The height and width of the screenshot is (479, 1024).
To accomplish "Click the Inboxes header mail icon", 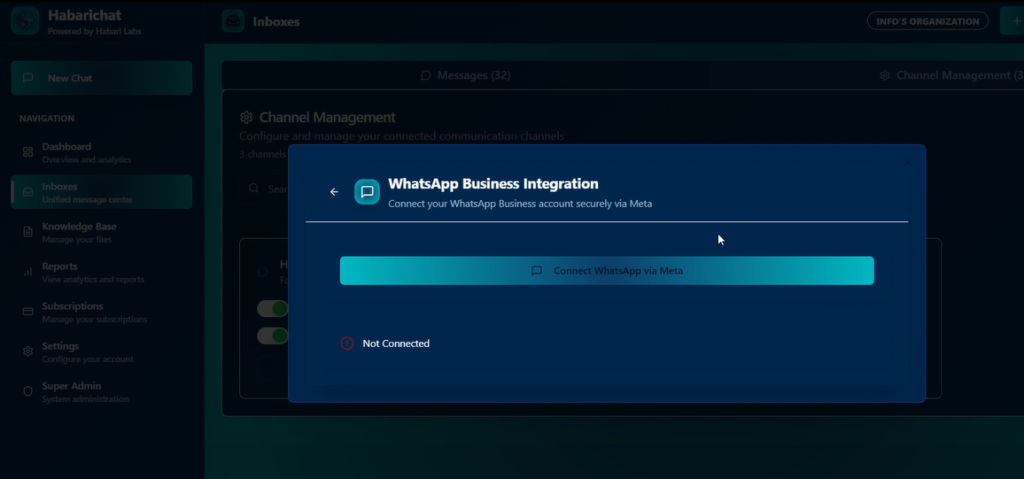I will (233, 21).
